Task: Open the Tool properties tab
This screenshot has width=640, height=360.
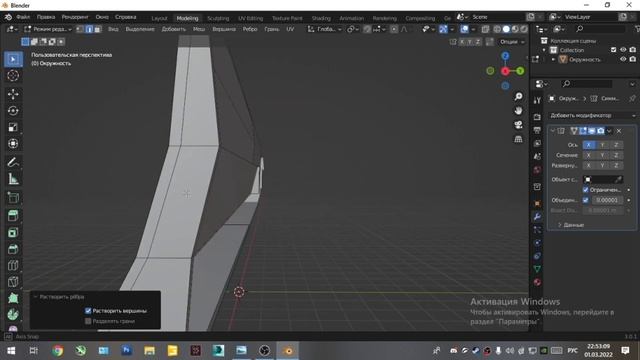Action: [x=537, y=100]
